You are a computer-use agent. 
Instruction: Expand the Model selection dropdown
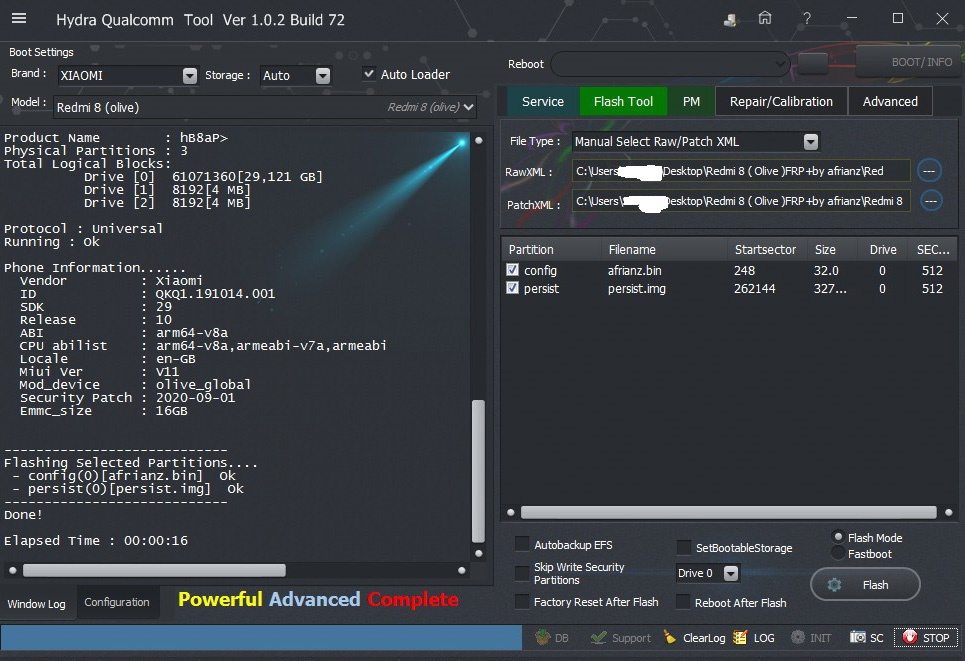pos(469,107)
